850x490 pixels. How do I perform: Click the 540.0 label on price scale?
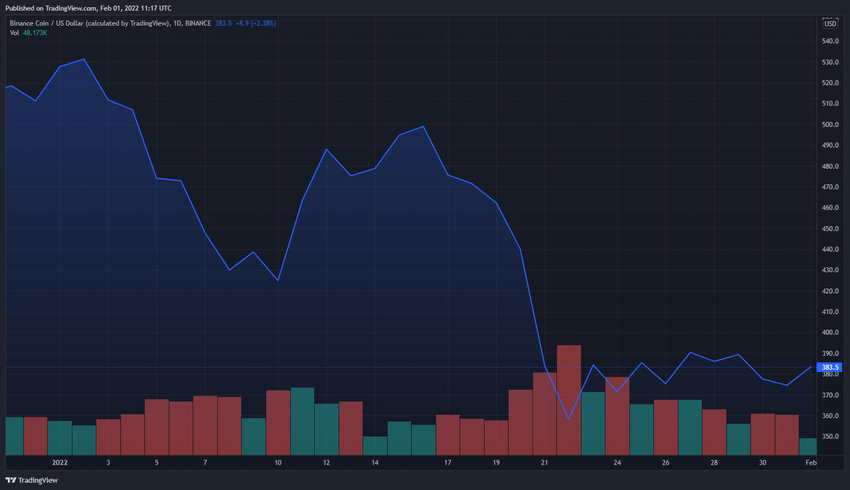point(830,42)
